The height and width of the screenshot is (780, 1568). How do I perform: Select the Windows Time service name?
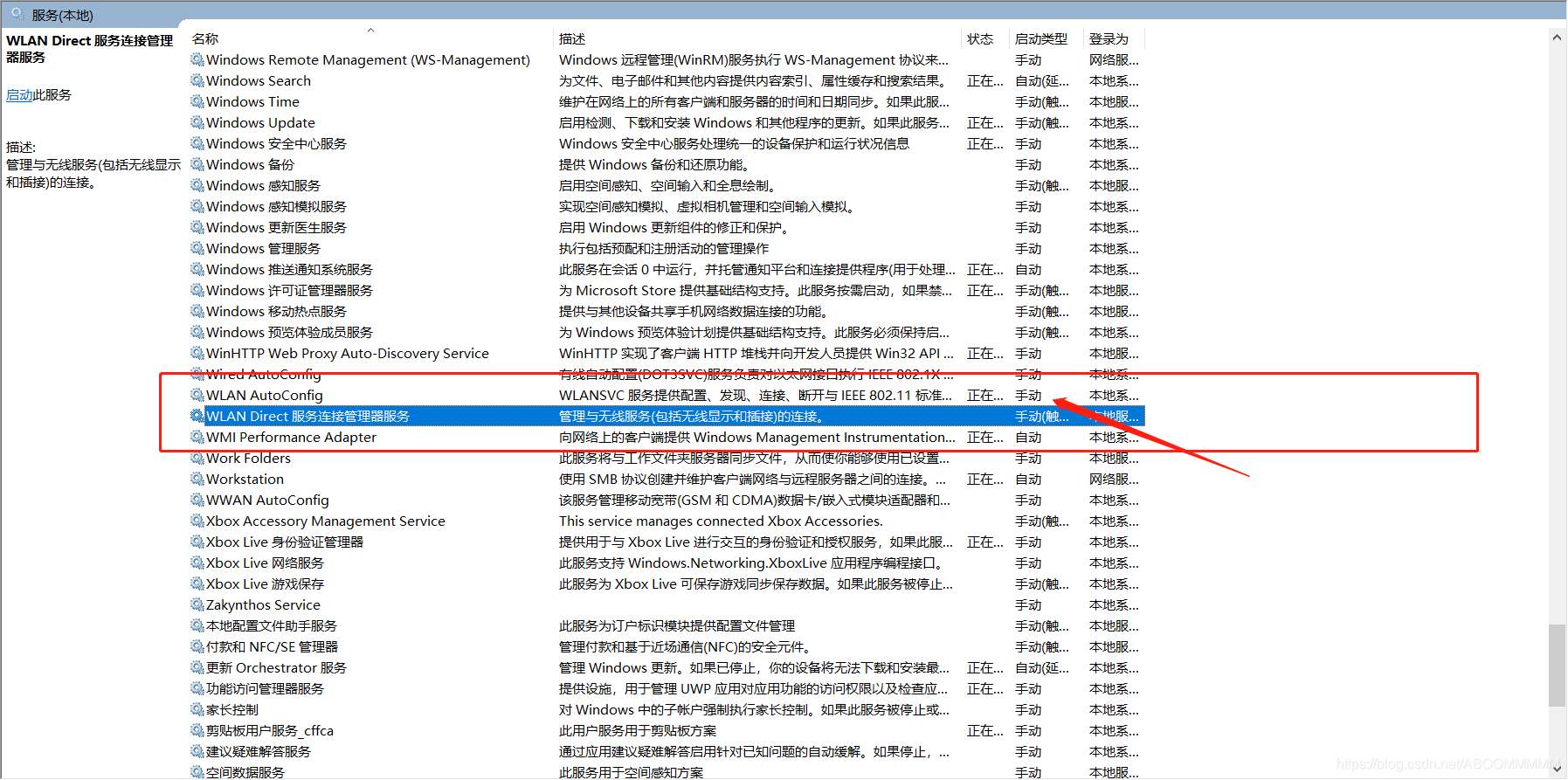pyautogui.click(x=252, y=101)
